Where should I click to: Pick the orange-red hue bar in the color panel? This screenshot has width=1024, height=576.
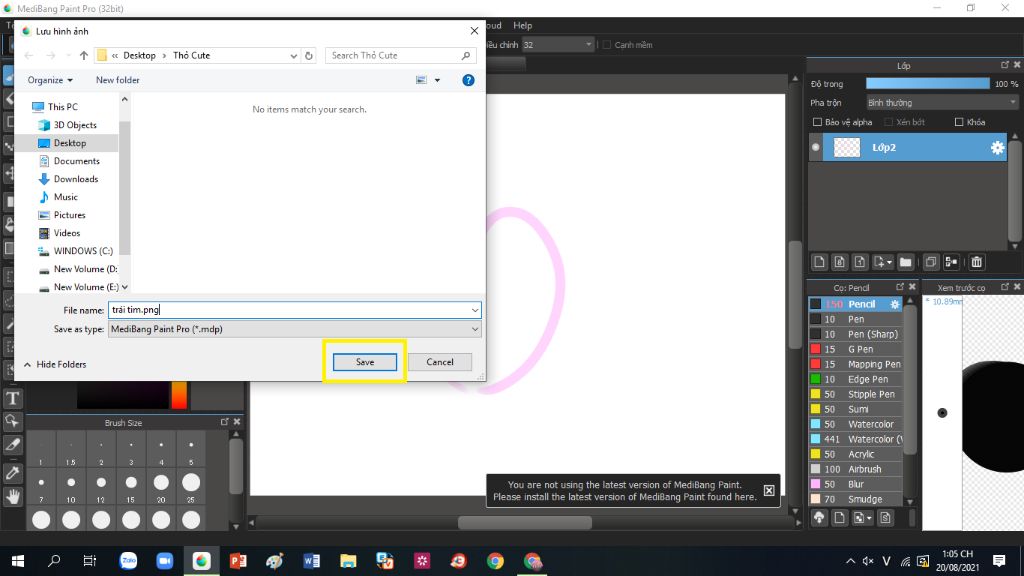tap(179, 395)
